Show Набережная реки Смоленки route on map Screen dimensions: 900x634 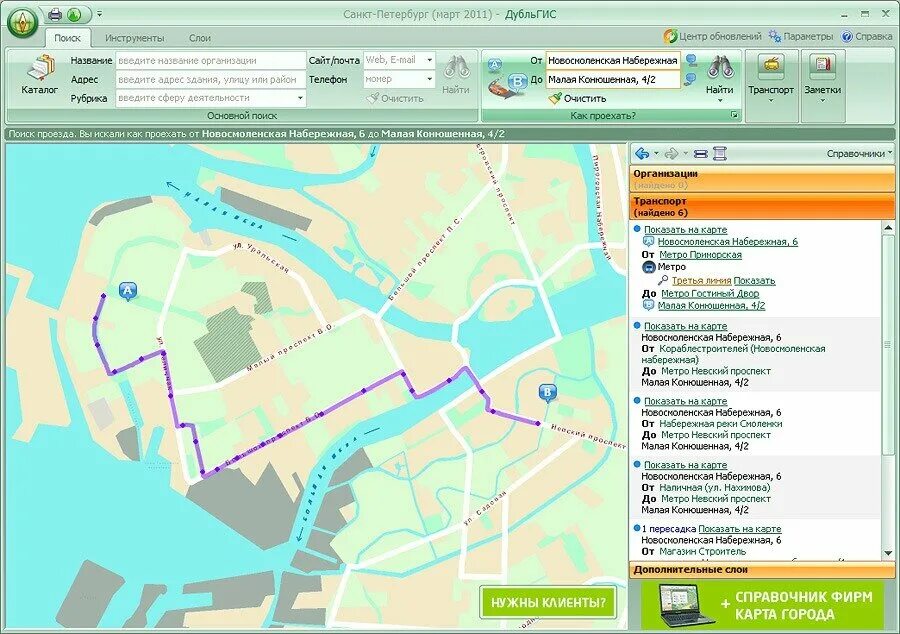point(685,401)
